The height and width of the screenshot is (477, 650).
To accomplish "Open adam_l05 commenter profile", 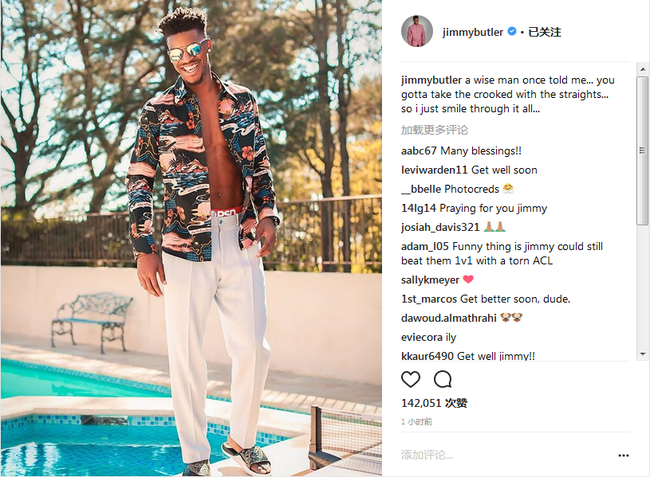I will [x=424, y=246].
